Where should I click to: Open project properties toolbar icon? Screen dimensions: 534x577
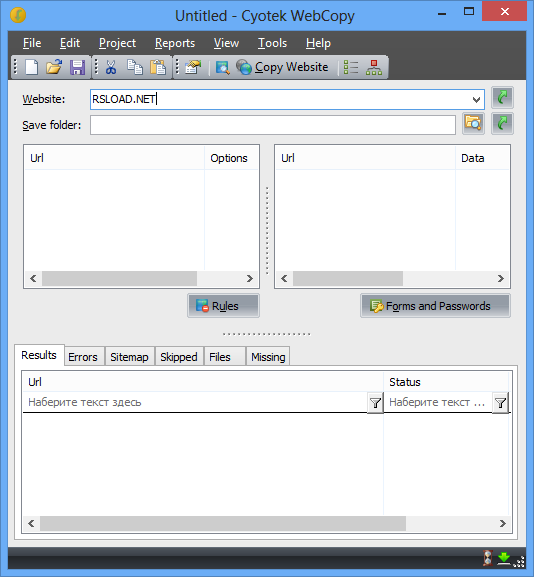pyautogui.click(x=193, y=67)
